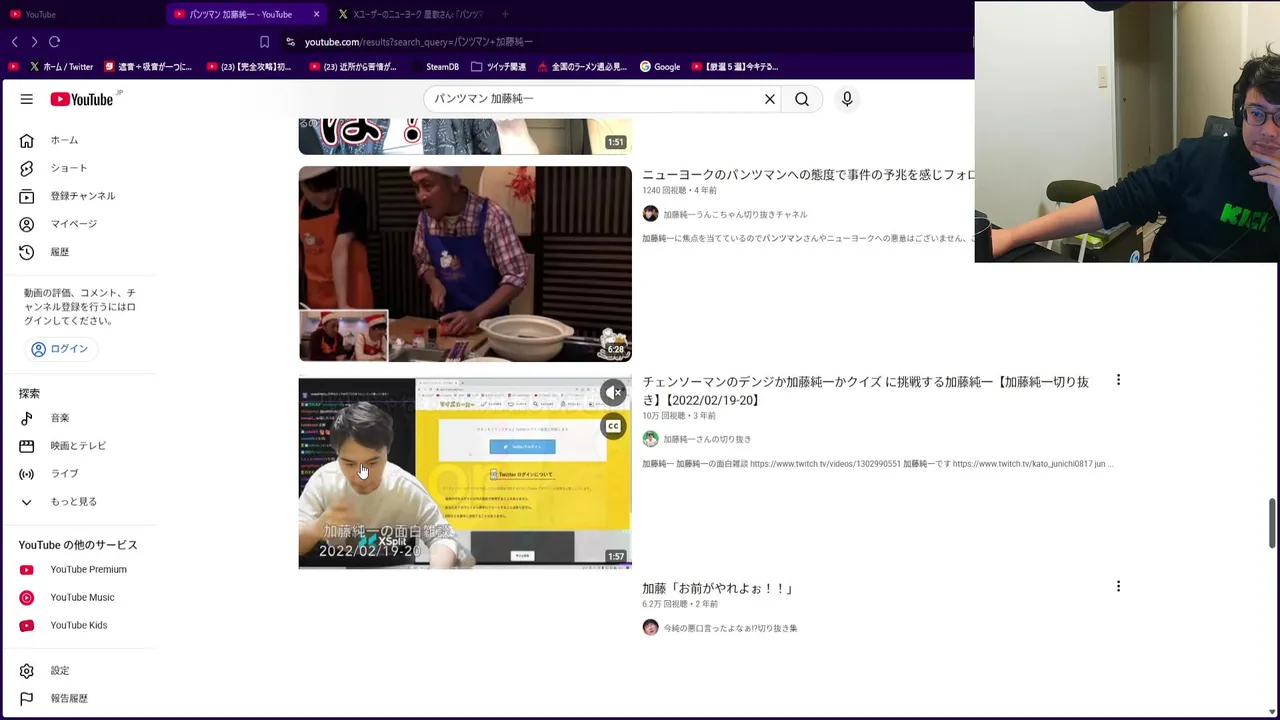Open a new browser tab with plus
This screenshot has width=1280, height=720.
[505, 14]
